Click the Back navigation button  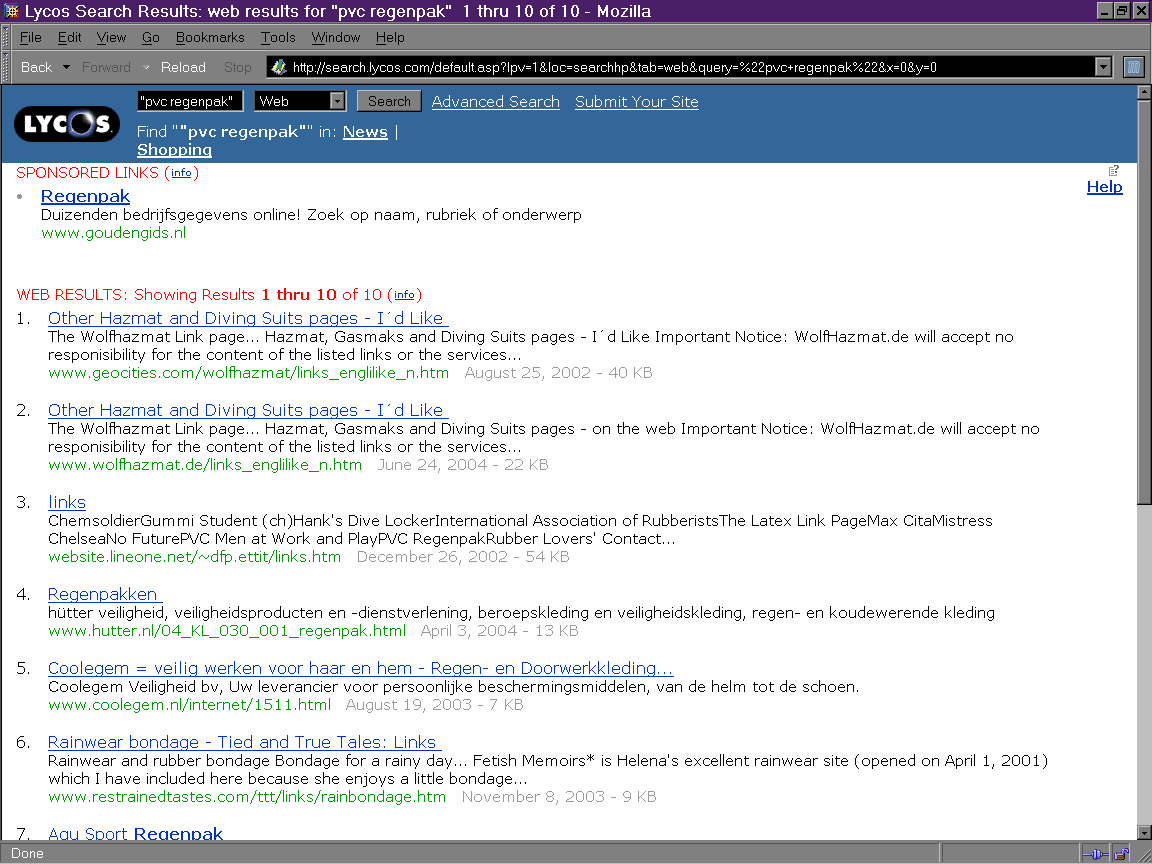36,67
